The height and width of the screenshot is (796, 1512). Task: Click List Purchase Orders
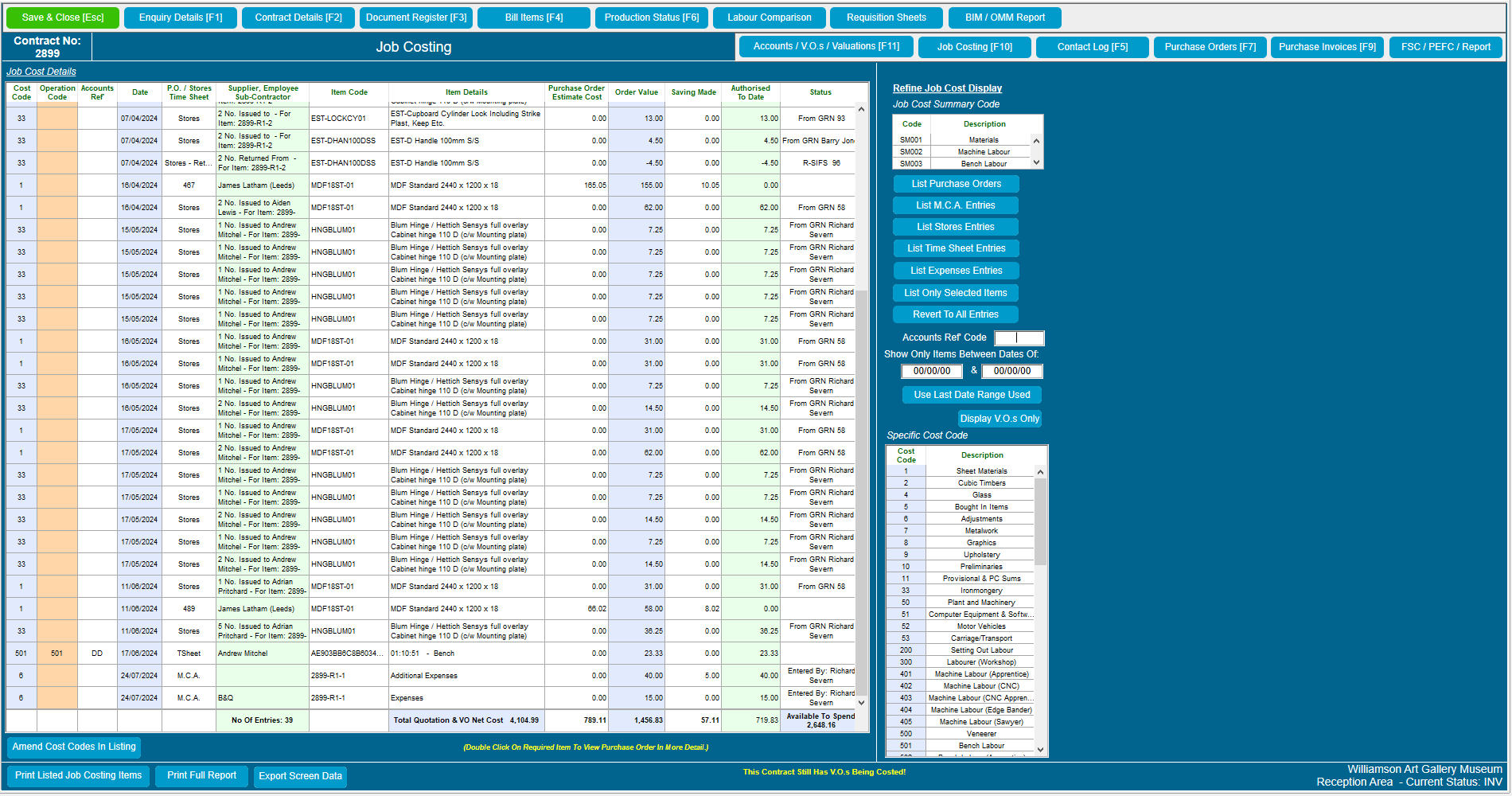[x=955, y=183]
